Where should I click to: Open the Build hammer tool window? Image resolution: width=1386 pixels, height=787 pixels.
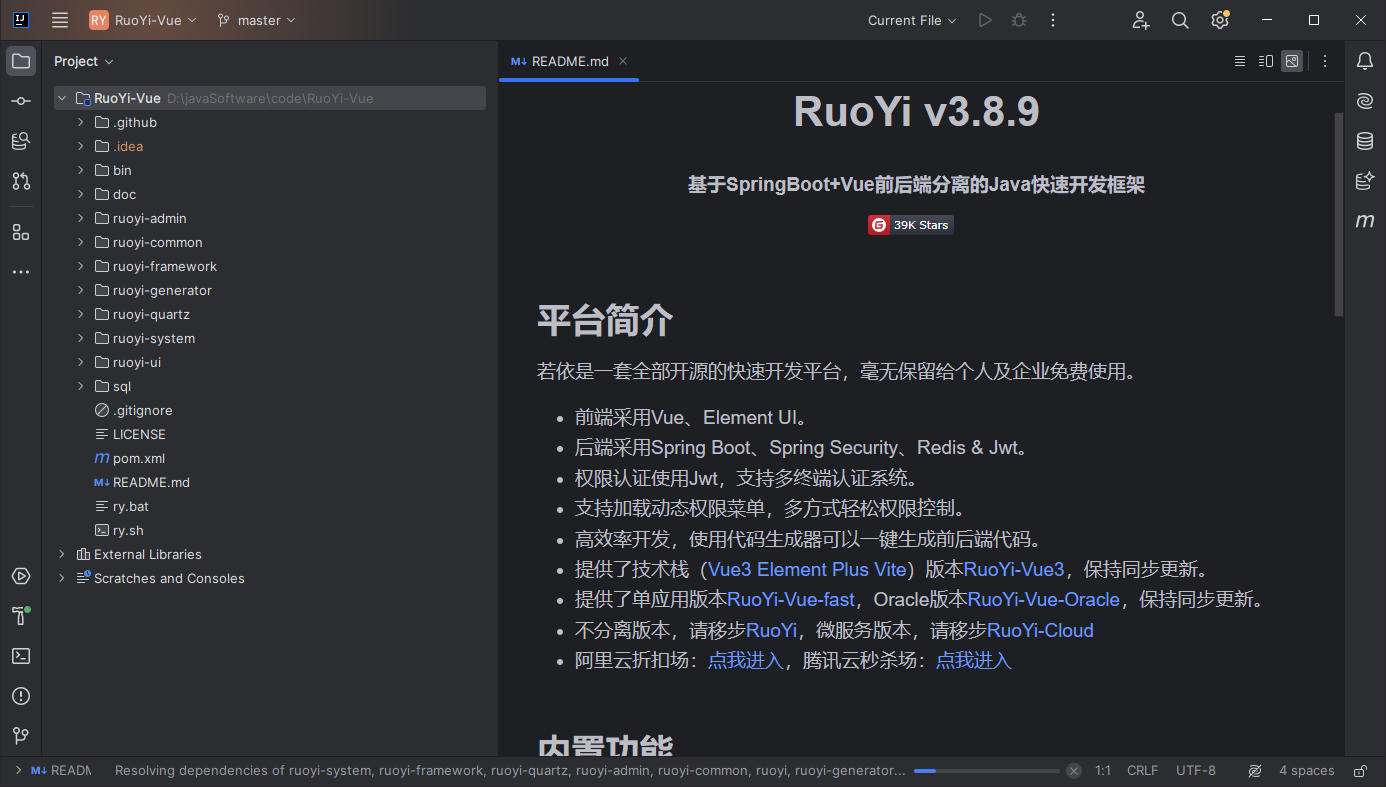[x=20, y=616]
